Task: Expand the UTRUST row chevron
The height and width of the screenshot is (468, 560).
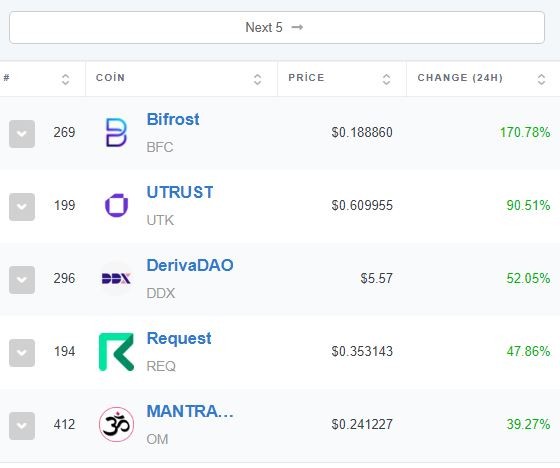Action: pos(22,207)
